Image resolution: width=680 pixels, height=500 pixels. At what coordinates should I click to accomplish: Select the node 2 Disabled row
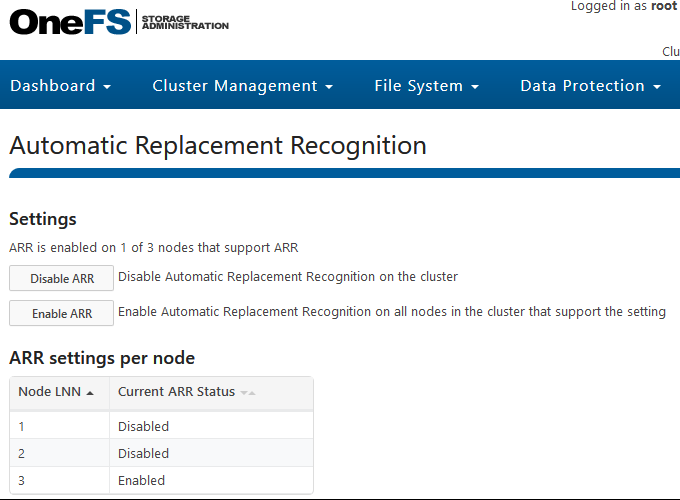[161, 453]
